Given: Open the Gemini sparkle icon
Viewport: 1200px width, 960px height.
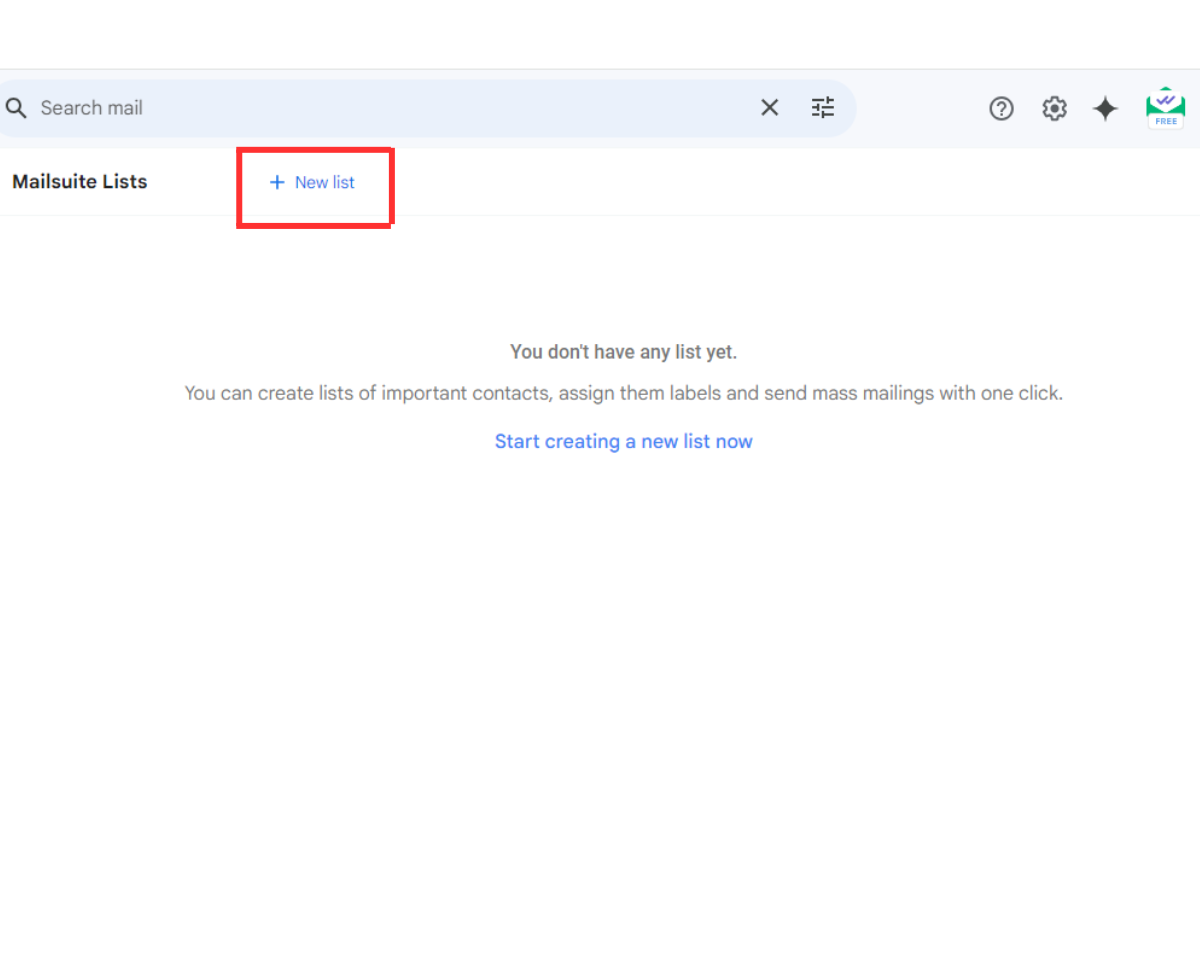Looking at the screenshot, I should click(x=1105, y=108).
